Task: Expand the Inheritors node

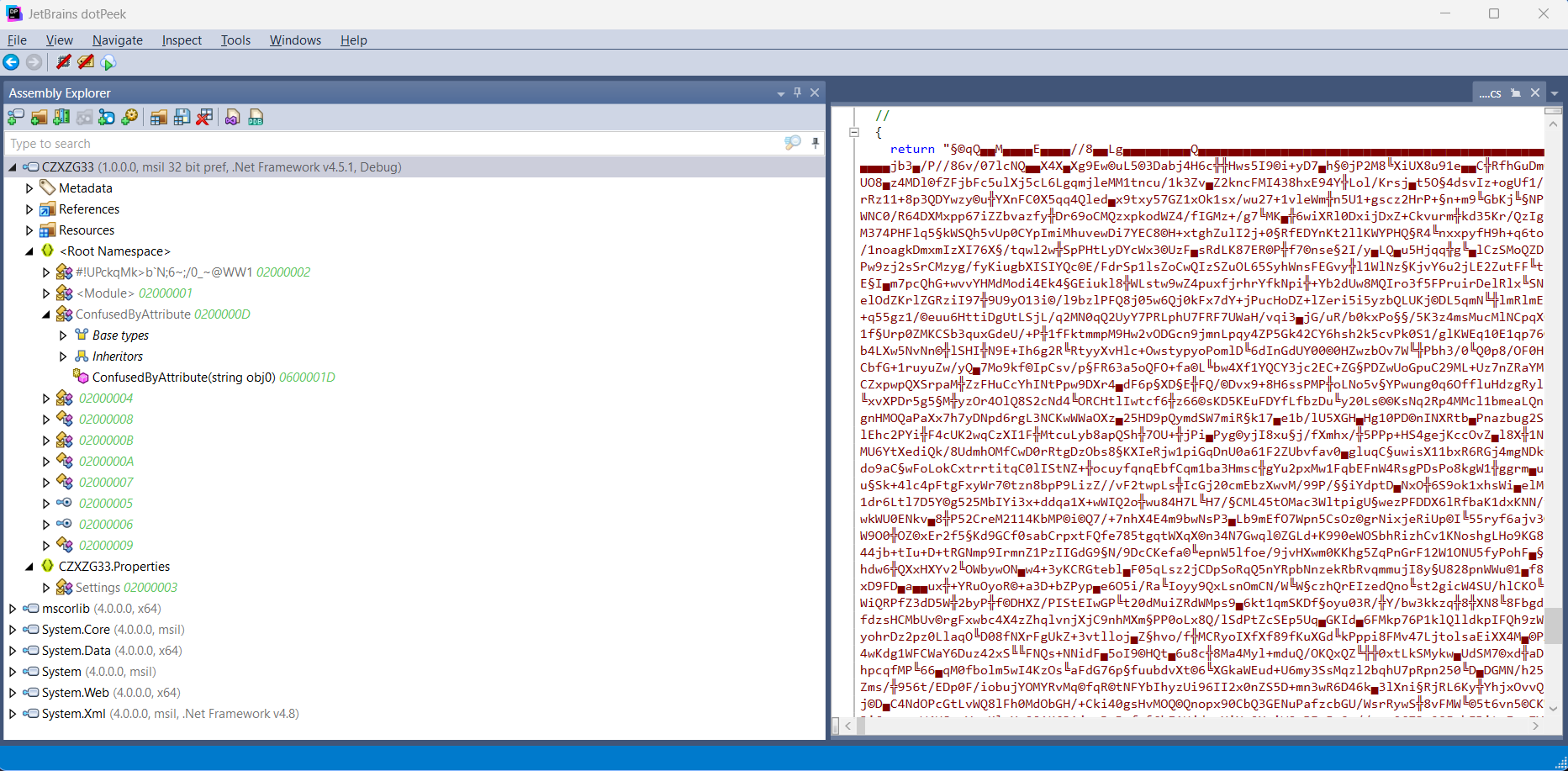Action: tap(63, 356)
